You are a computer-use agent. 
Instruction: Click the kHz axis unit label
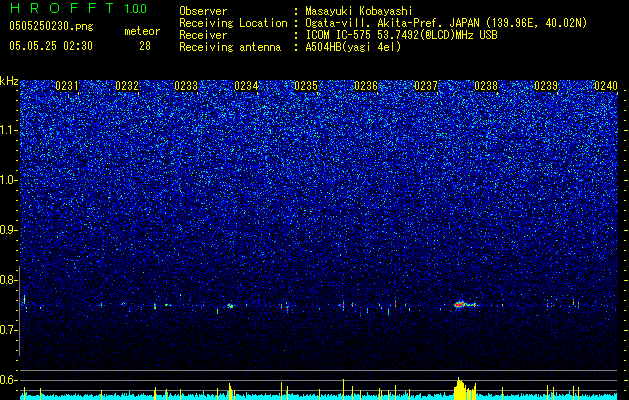[x=9, y=81]
